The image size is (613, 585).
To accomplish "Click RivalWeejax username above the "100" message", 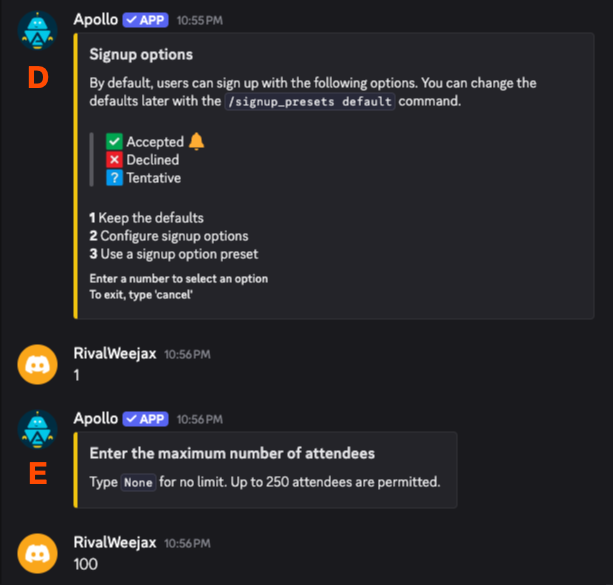I will 115,542.
